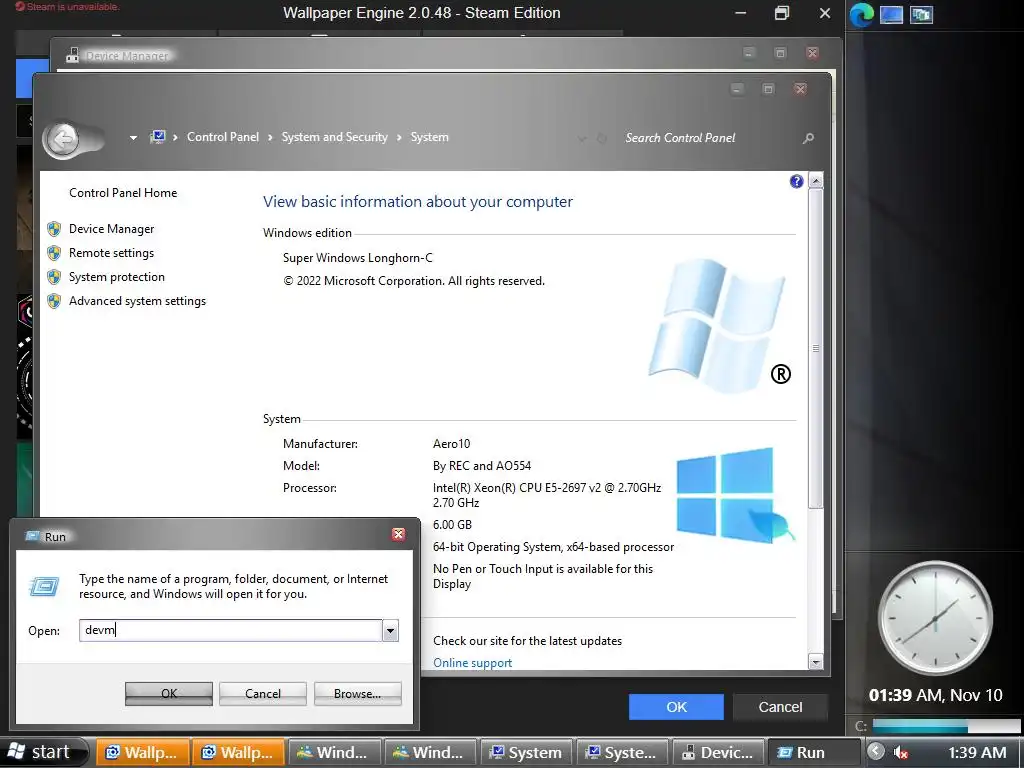Switch to Syste... taskbar button

(x=622, y=752)
